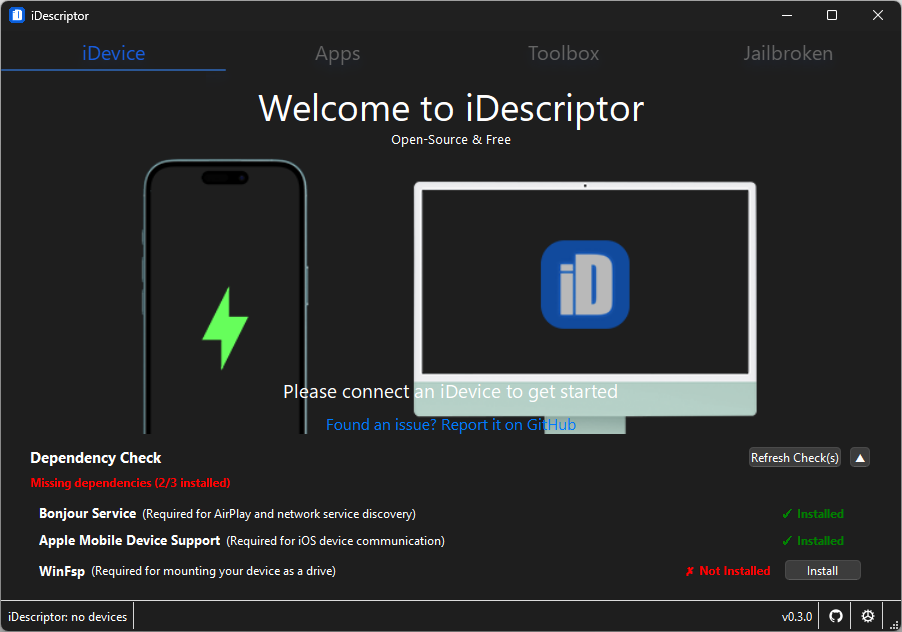
Task: Maximize the iDescriptor window
Action: tap(831, 15)
